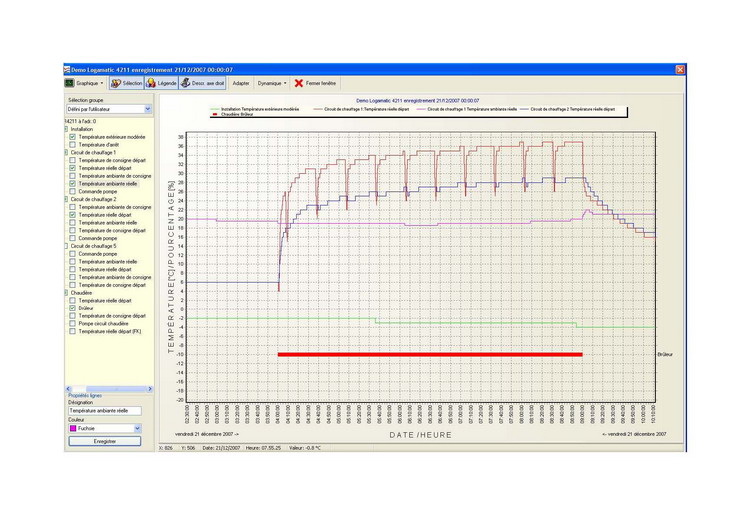
Task: Click the Adapter toolbar item
Action: click(241, 84)
